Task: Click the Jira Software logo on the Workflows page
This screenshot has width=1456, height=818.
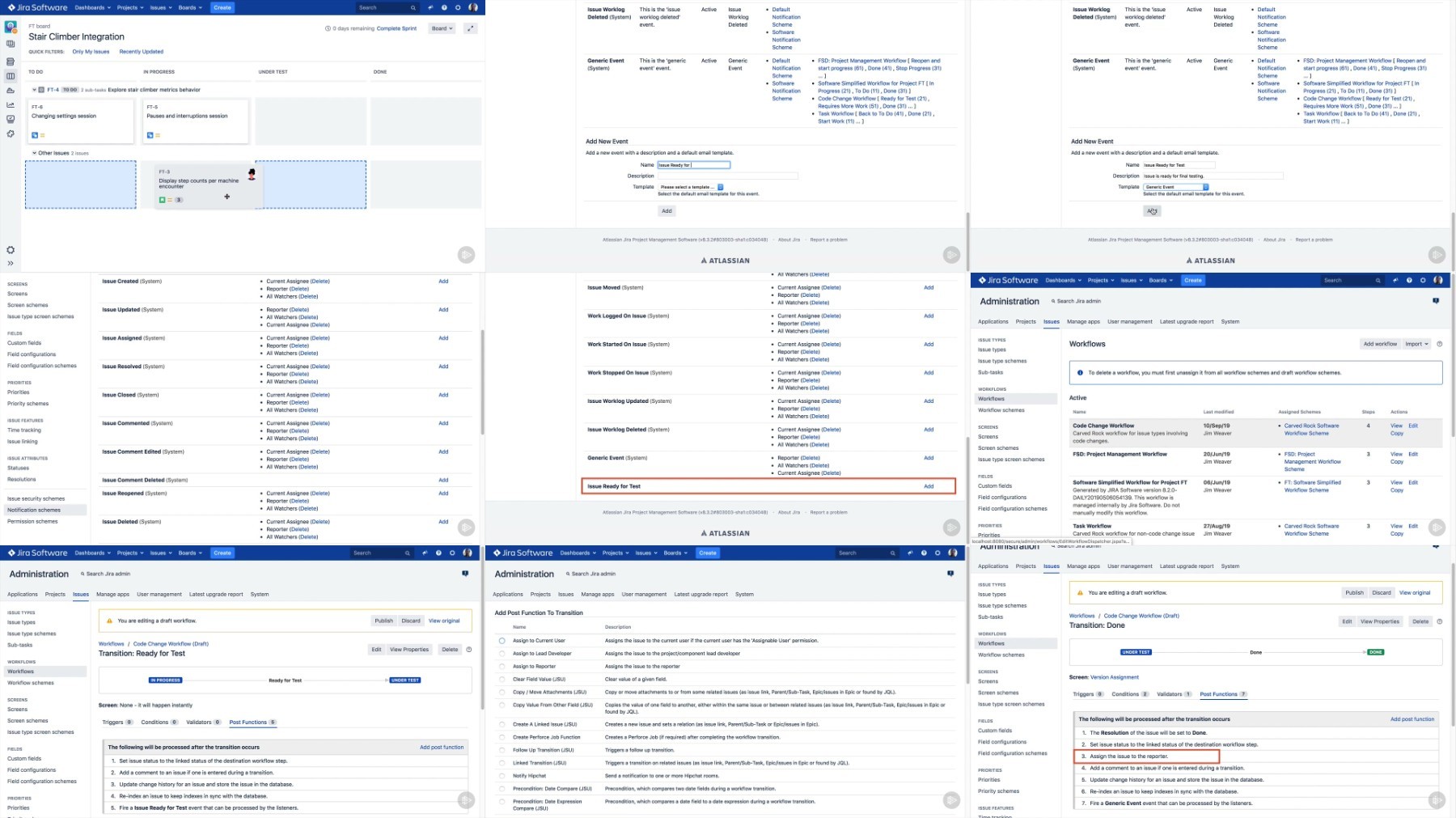Action: tap(1009, 280)
